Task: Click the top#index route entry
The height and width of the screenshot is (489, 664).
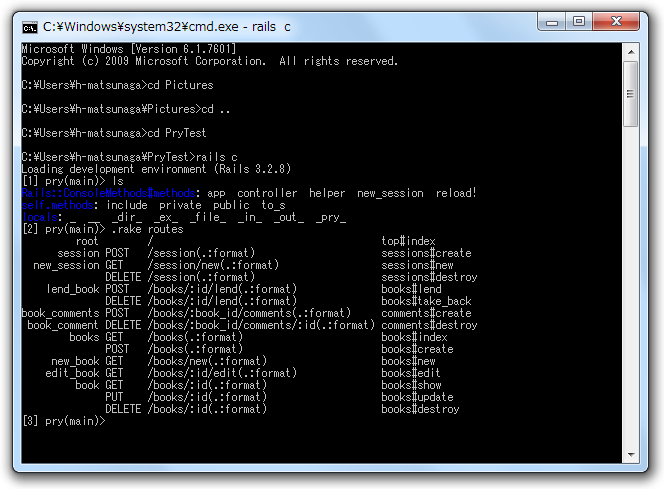Action: point(408,241)
